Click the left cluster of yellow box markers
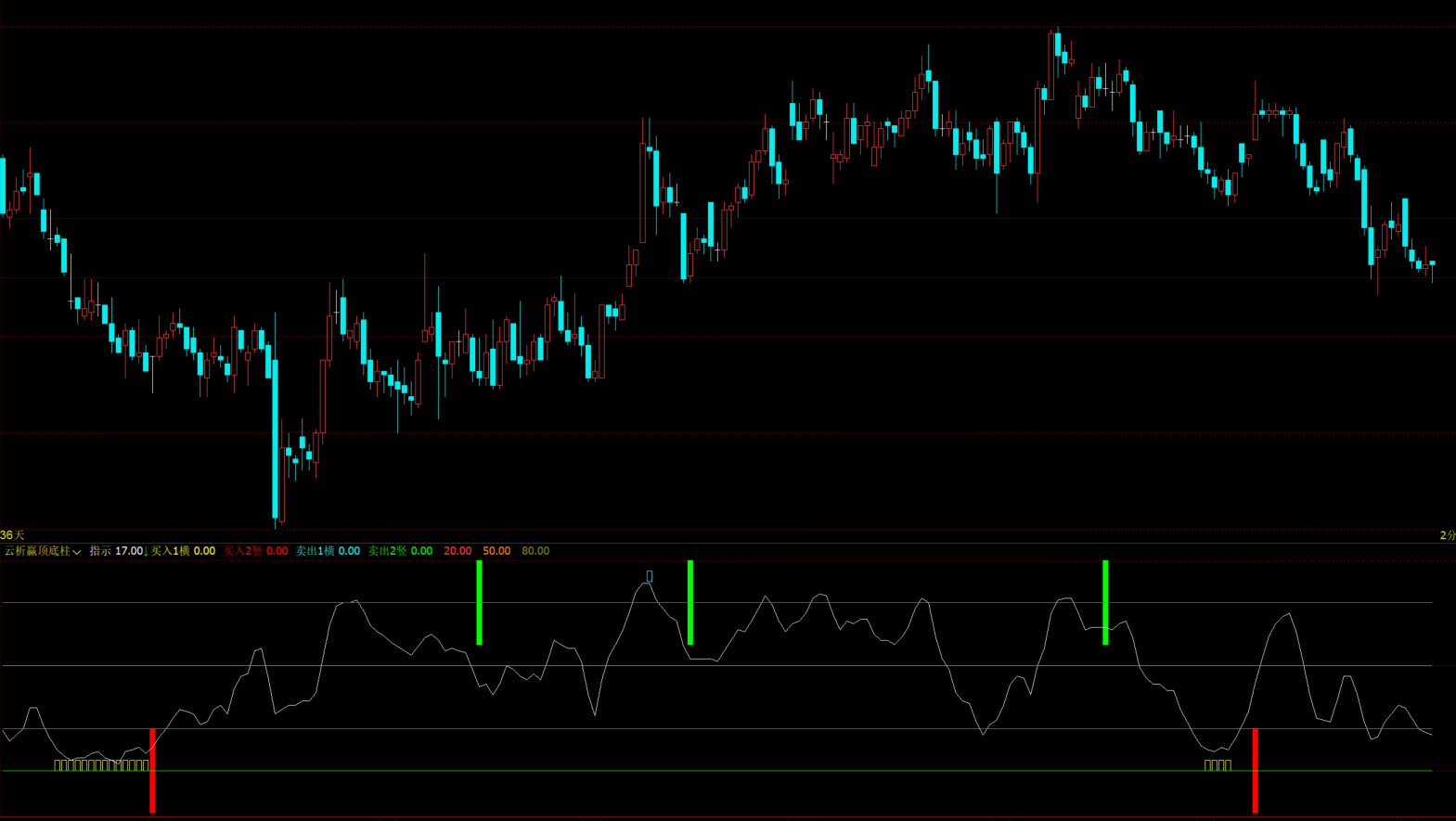 (x=101, y=765)
